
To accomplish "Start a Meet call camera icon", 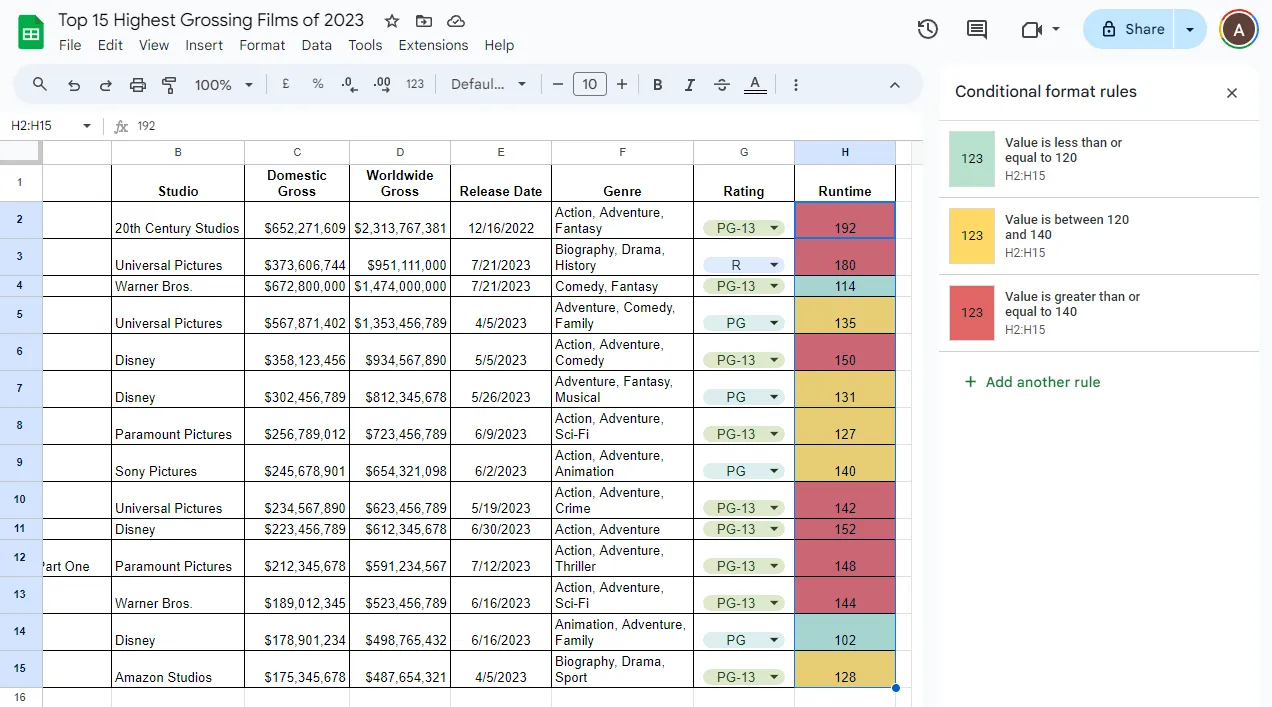I will pyautogui.click(x=1032, y=30).
